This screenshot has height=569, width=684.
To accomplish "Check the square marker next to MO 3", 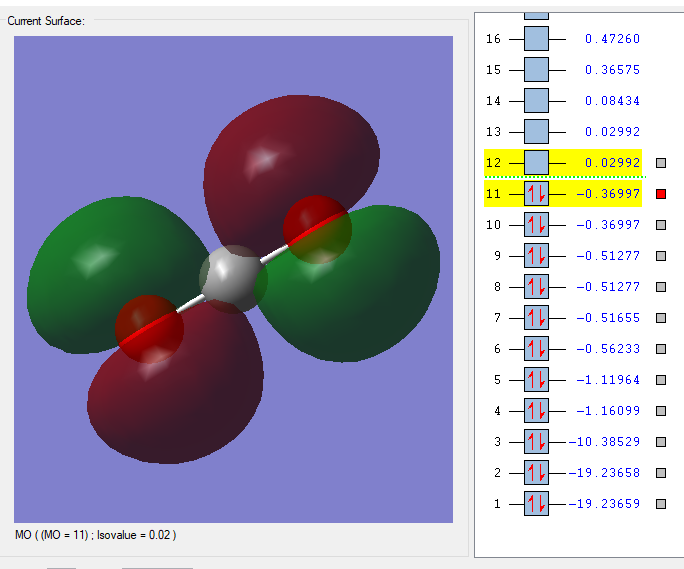I will click(x=661, y=441).
